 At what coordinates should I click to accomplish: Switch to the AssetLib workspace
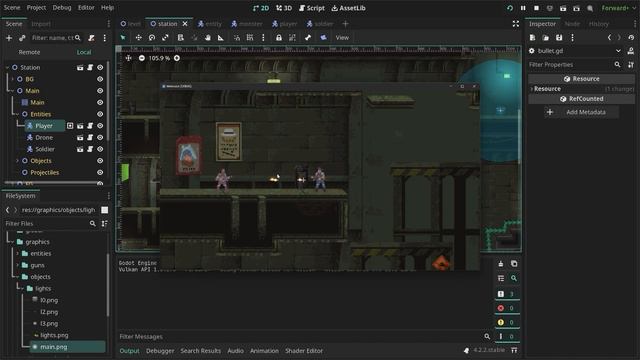[348, 8]
